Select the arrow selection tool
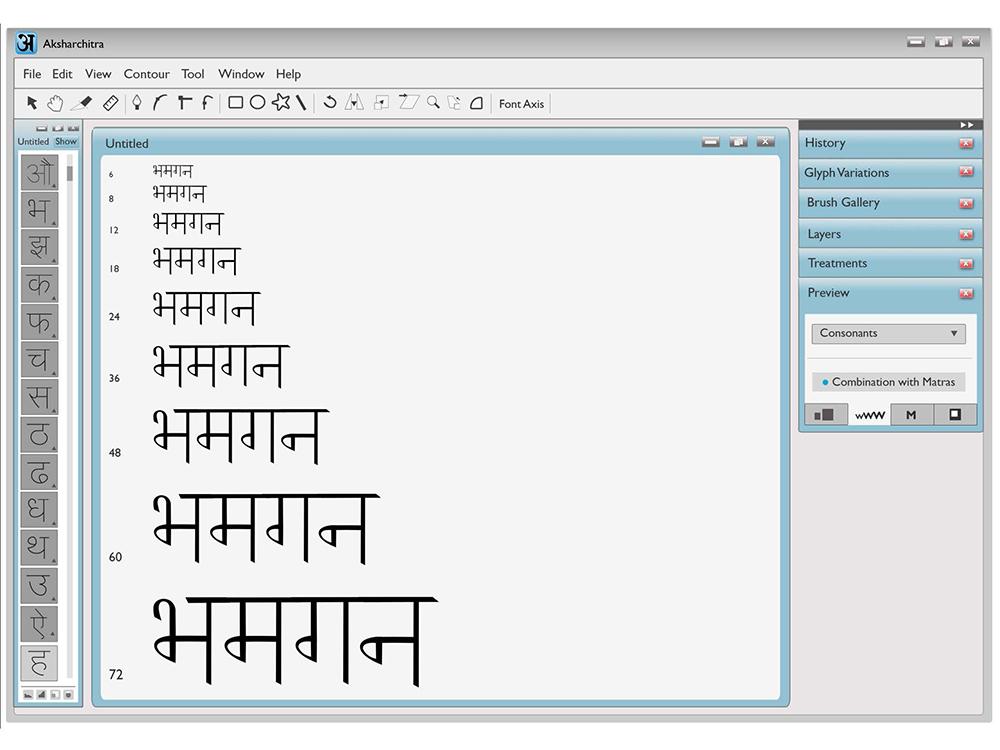This screenshot has height=750, width=1000. coord(32,103)
